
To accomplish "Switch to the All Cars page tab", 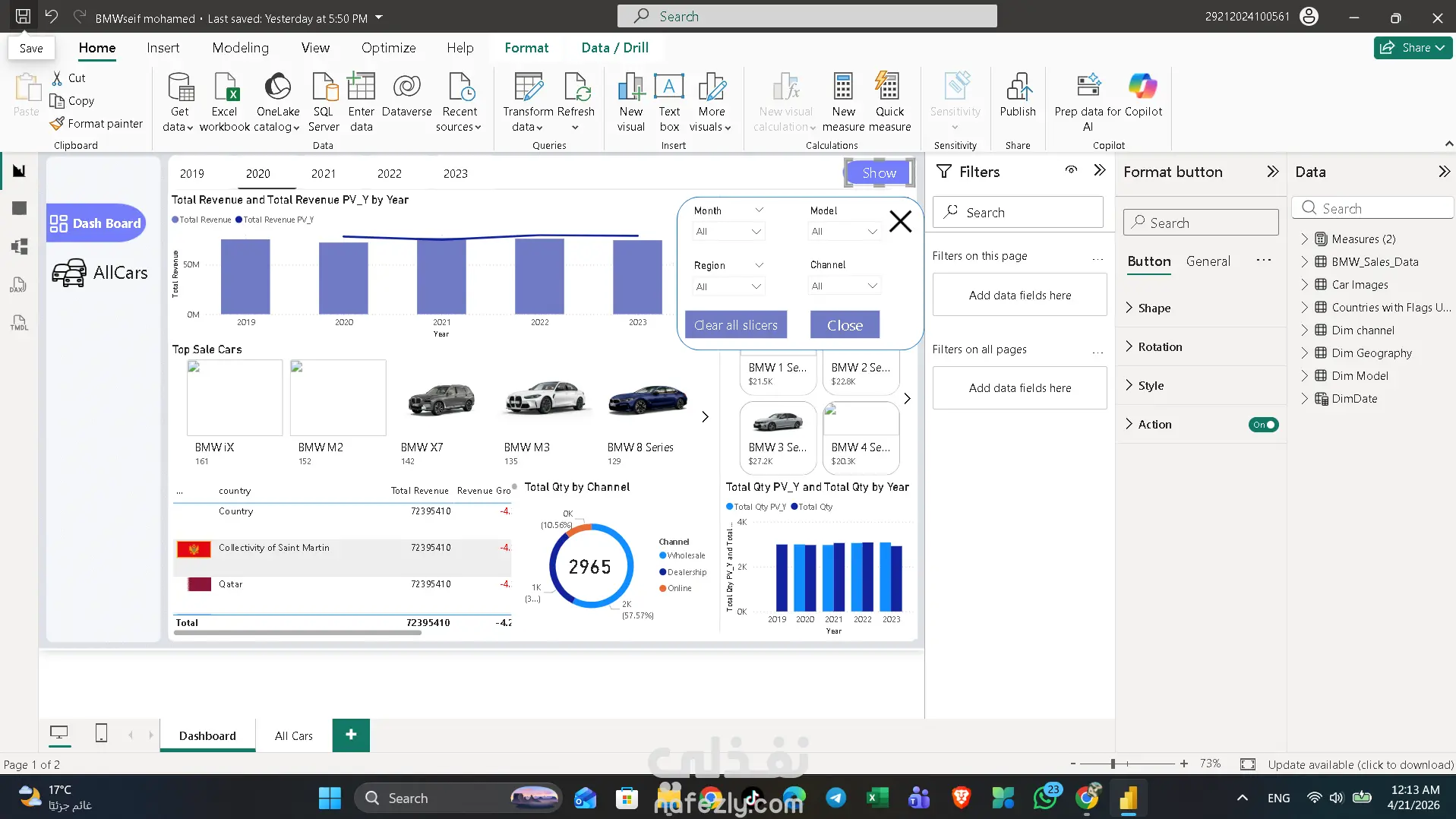I will coord(294,735).
